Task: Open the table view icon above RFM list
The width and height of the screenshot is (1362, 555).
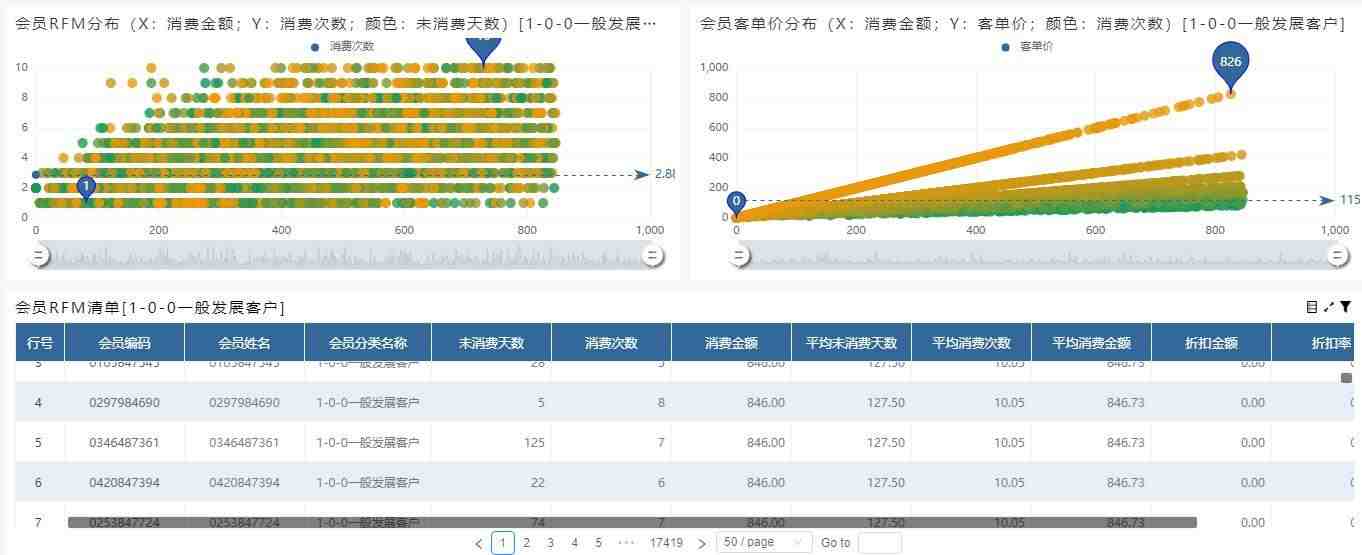Action: click(x=1312, y=307)
